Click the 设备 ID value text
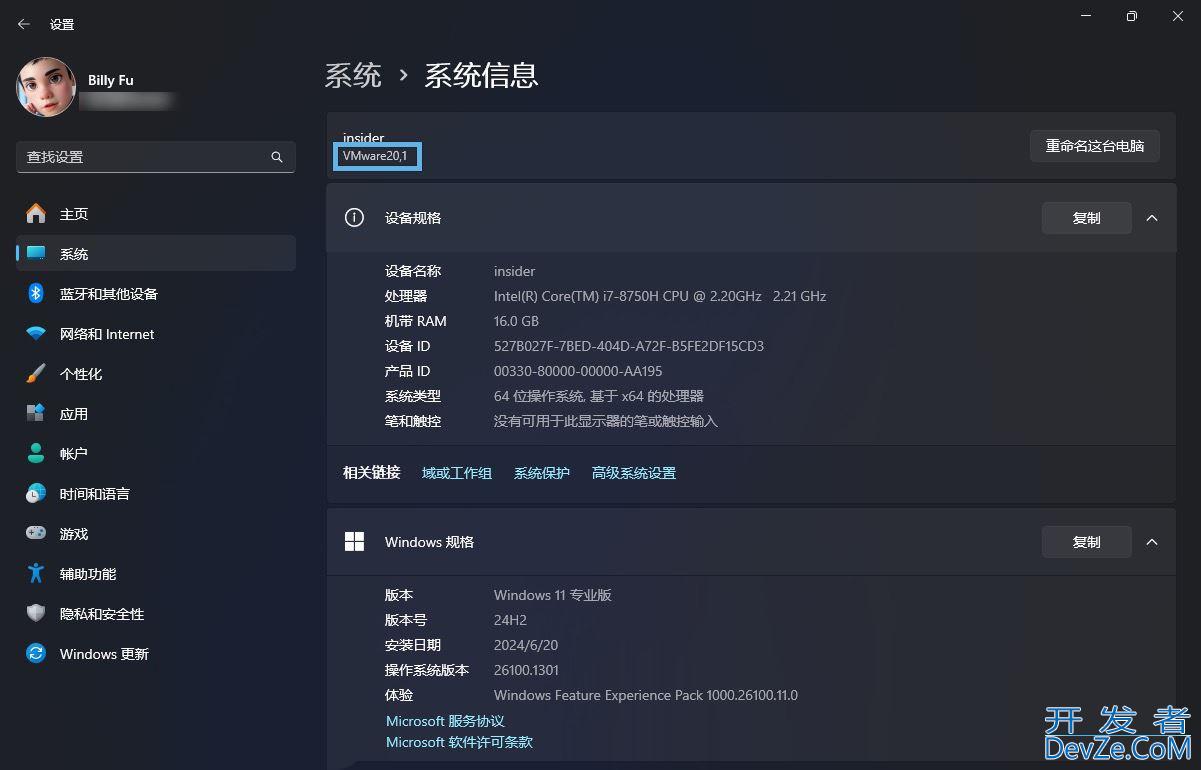 click(x=629, y=346)
